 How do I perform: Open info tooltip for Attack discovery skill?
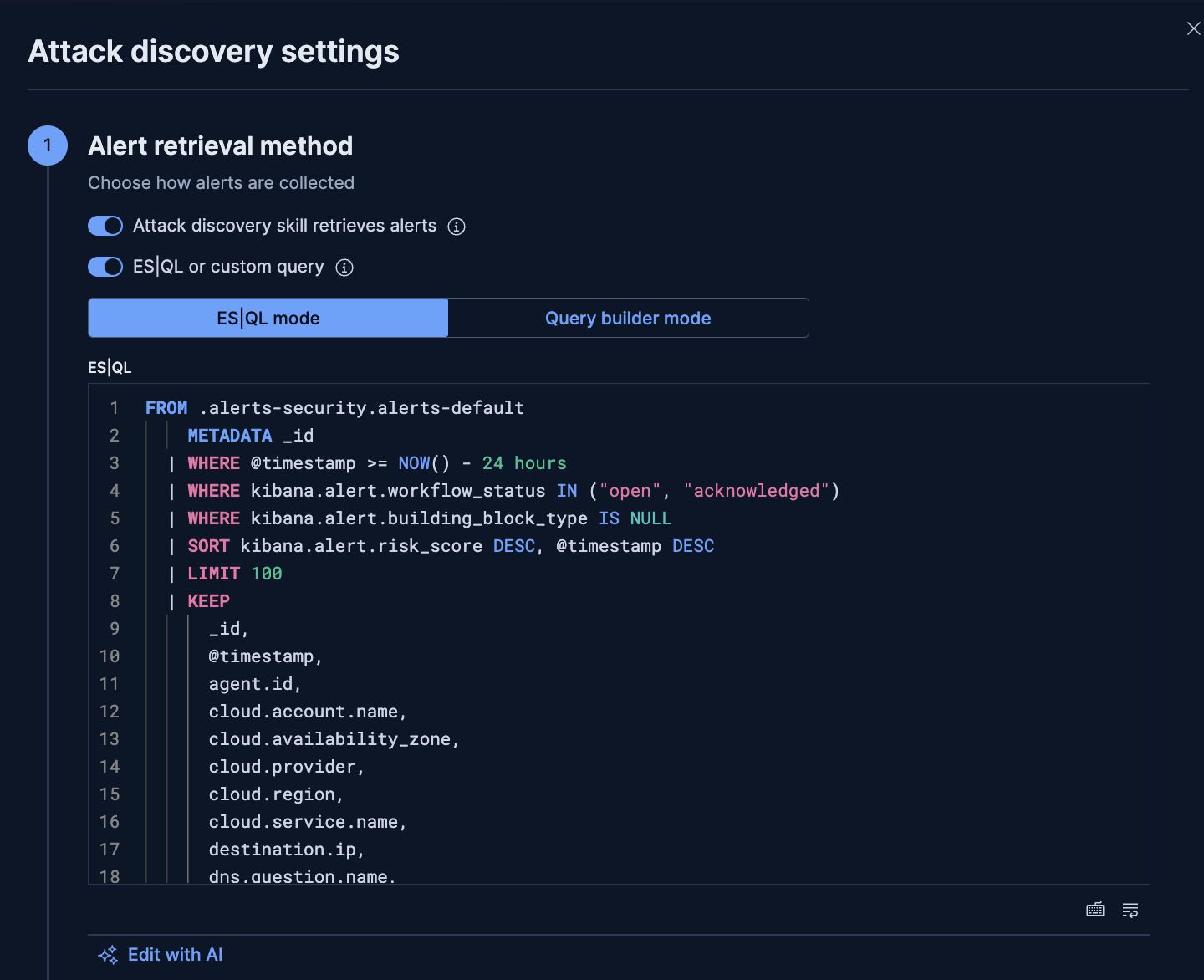[x=457, y=227]
